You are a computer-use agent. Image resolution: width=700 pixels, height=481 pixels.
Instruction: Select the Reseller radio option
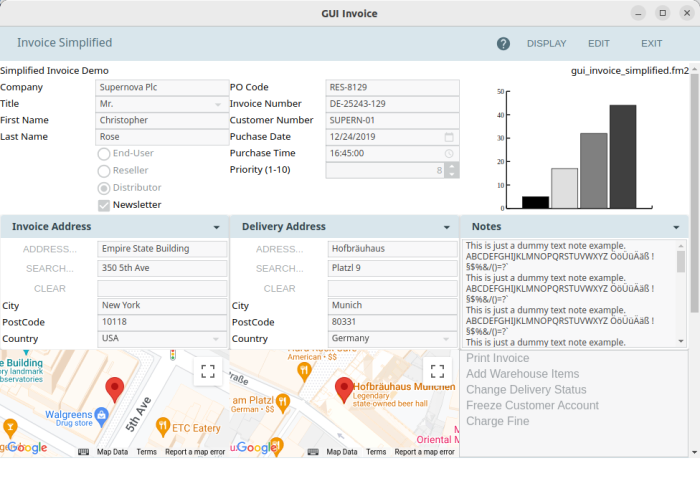104,171
